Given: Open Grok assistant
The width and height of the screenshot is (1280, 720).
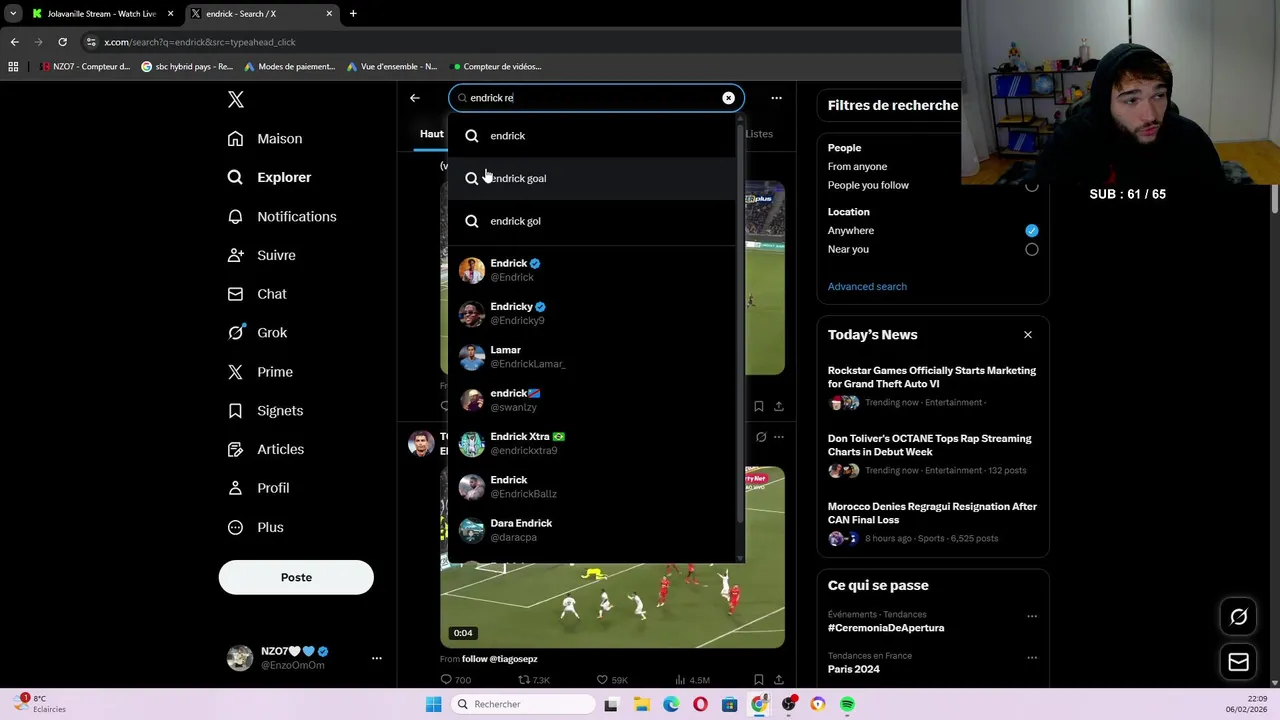Looking at the screenshot, I should [257, 333].
